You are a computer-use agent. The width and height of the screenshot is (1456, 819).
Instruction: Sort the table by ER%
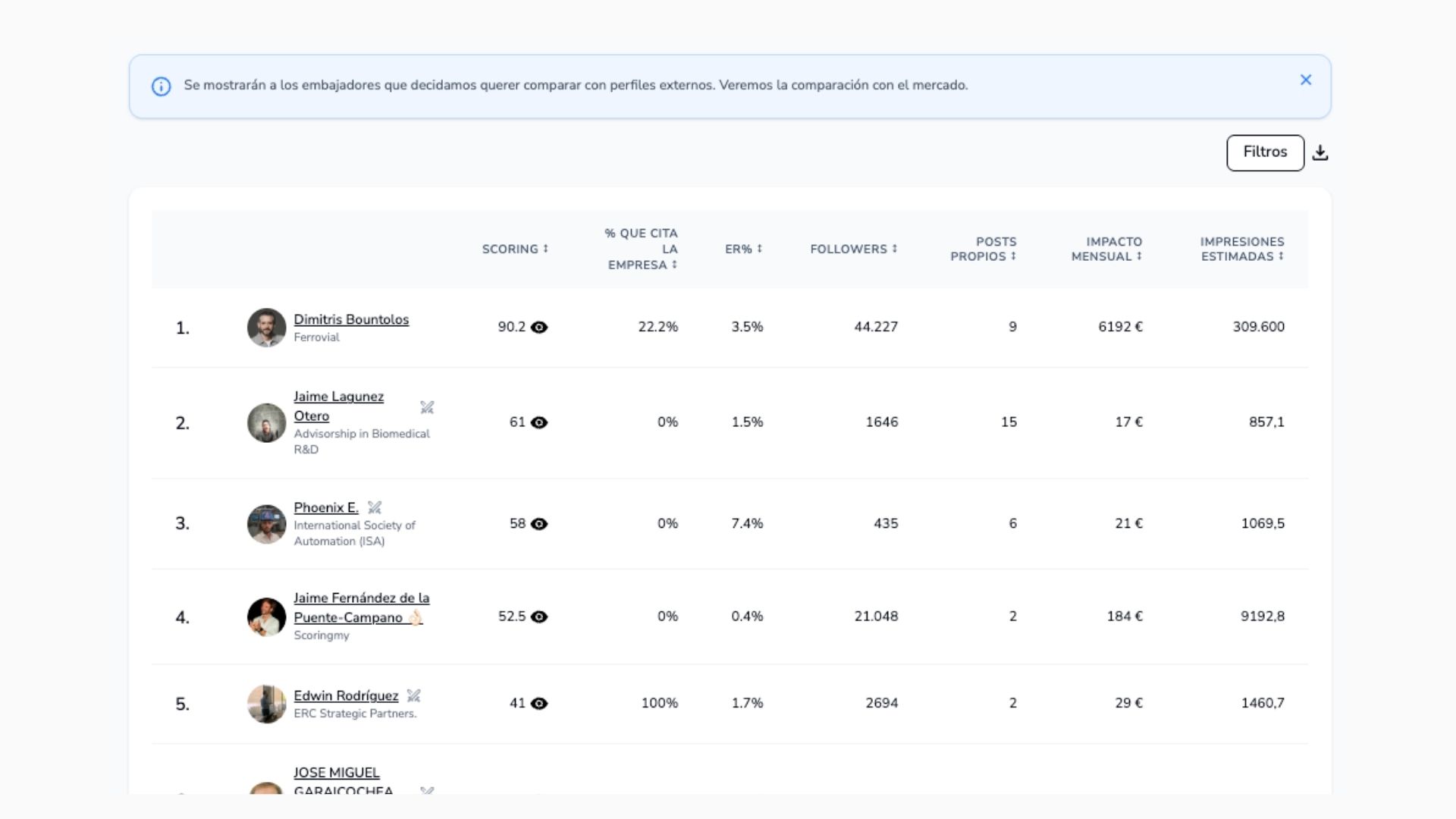pos(743,249)
